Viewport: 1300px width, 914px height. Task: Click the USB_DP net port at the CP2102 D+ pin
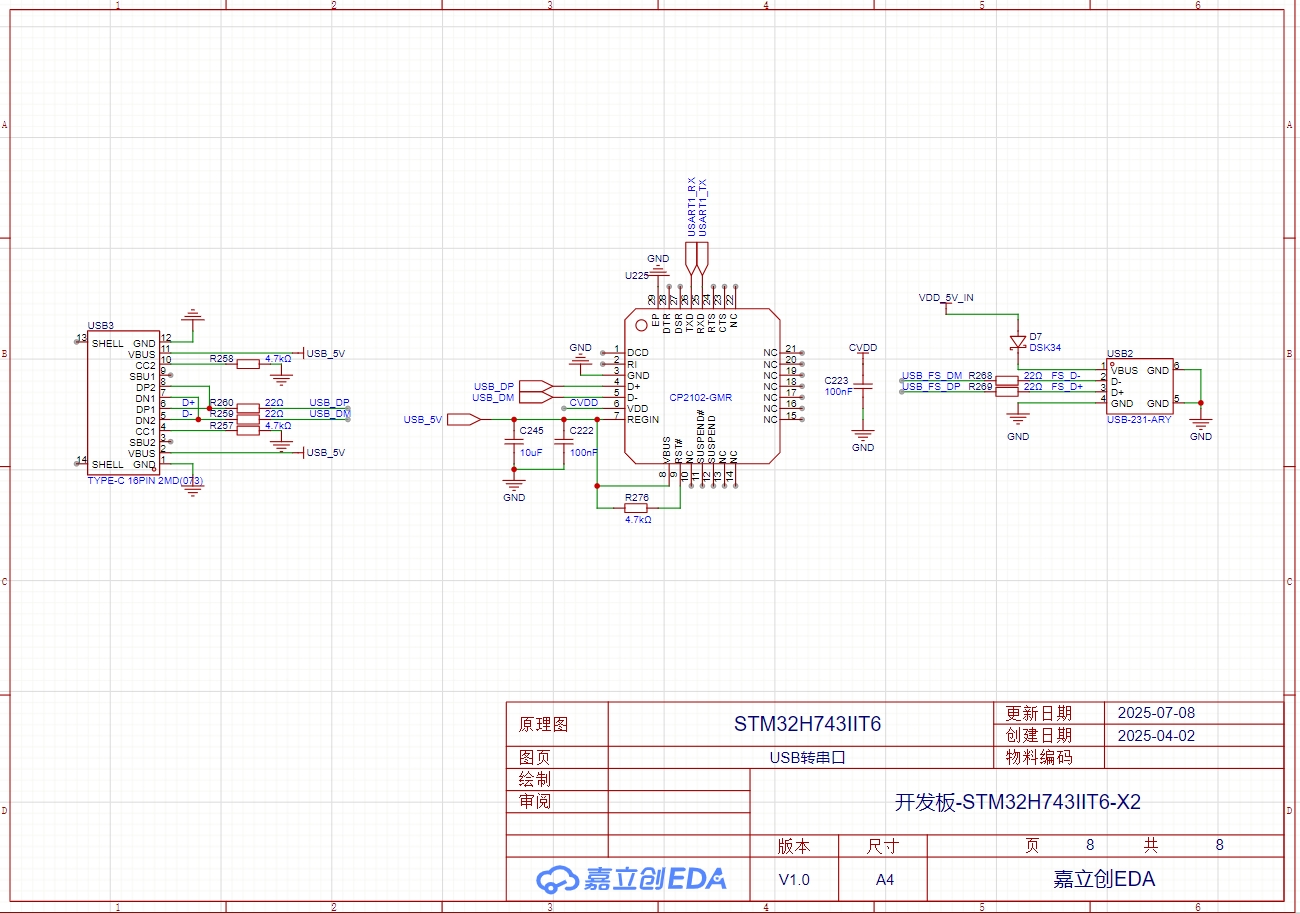(x=535, y=386)
